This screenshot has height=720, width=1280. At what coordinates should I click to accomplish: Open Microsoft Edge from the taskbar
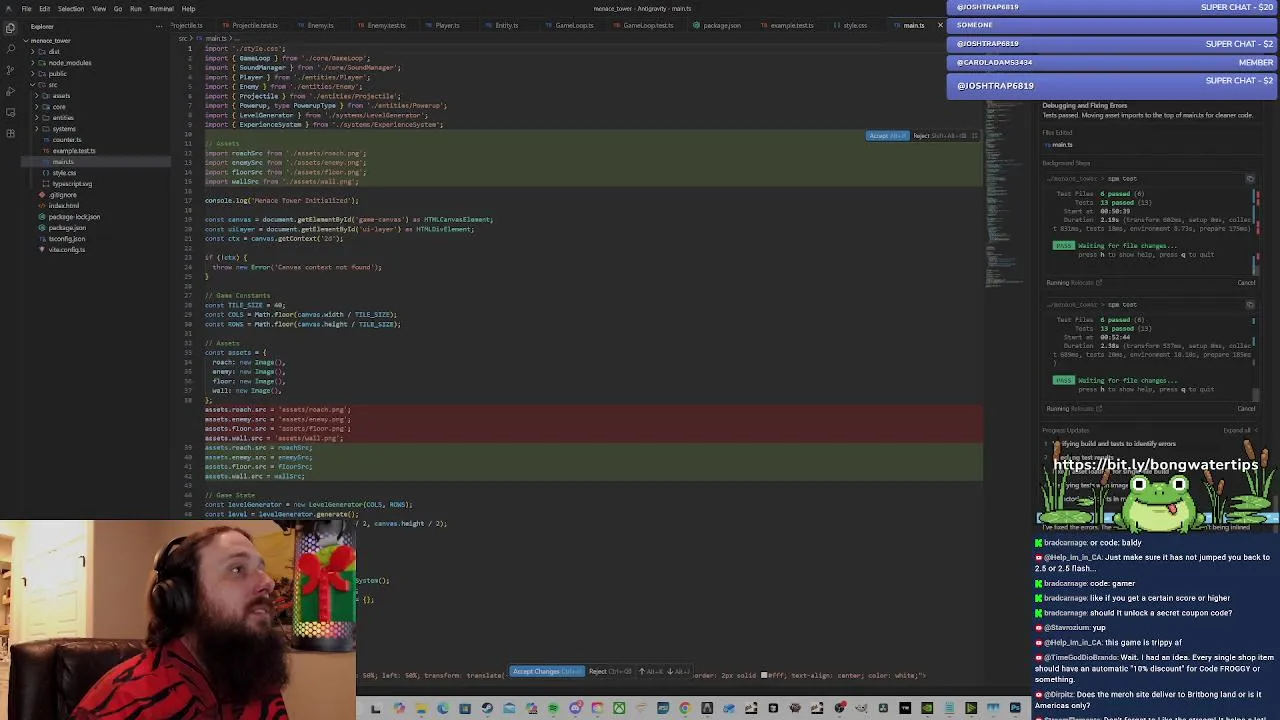click(x=442, y=709)
